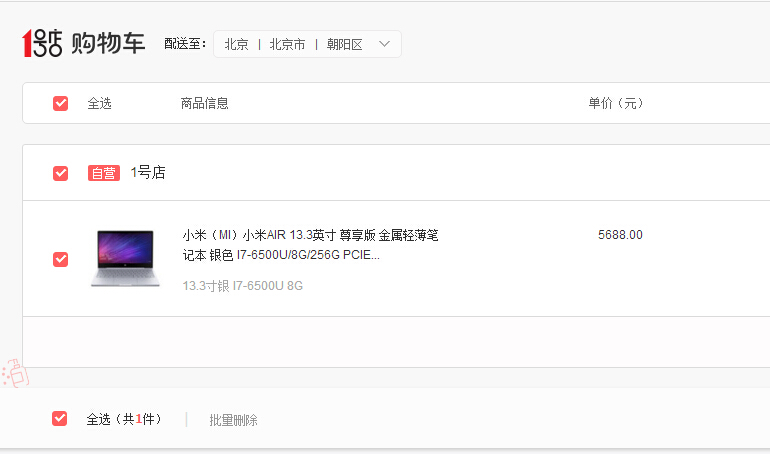Click the spec text 13.3寸银 I7-6500U 8G
770x454 pixels.
tap(243, 286)
